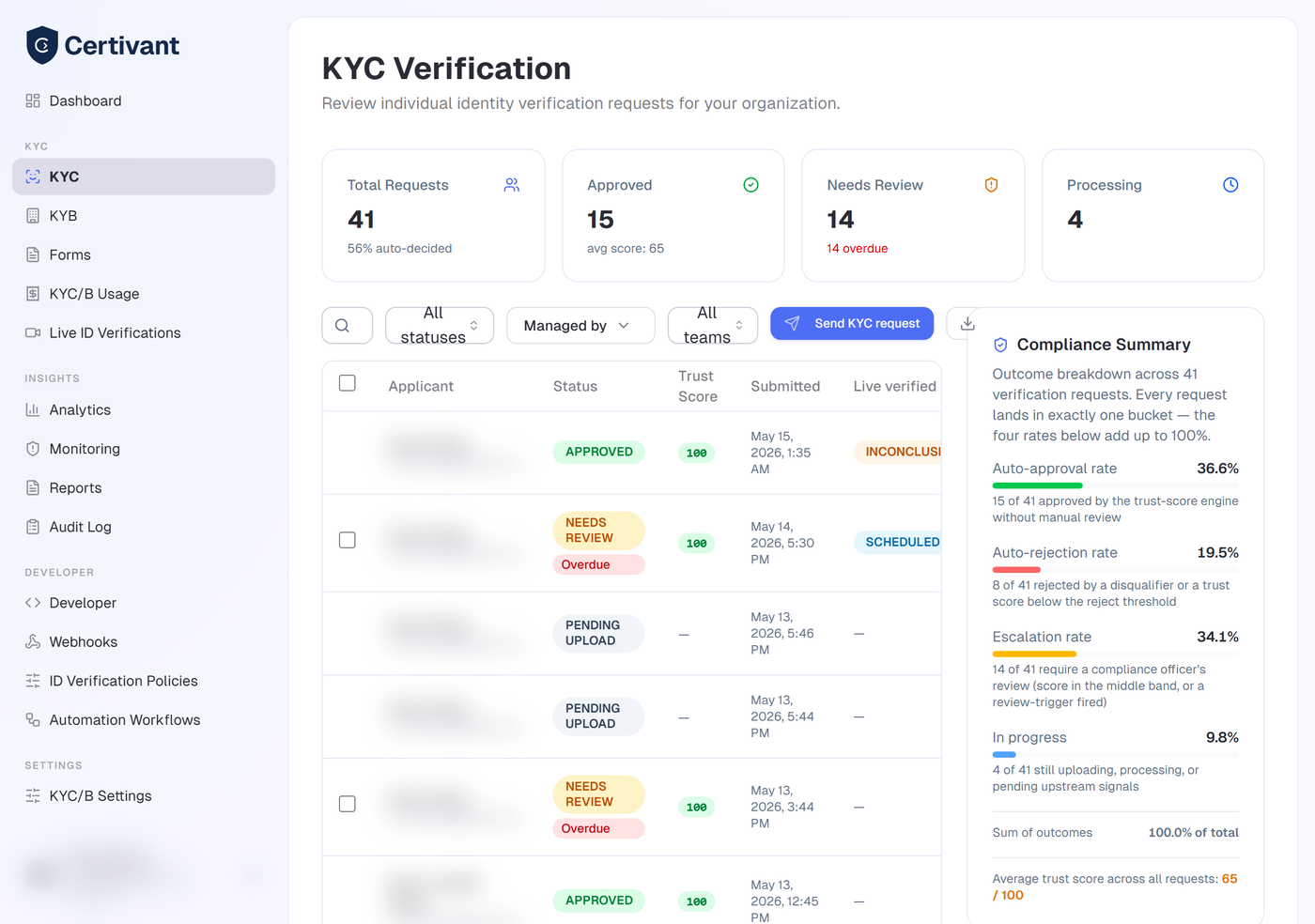Click the Dashboard grid icon
Image resolution: width=1315 pixels, height=924 pixels.
[33, 100]
